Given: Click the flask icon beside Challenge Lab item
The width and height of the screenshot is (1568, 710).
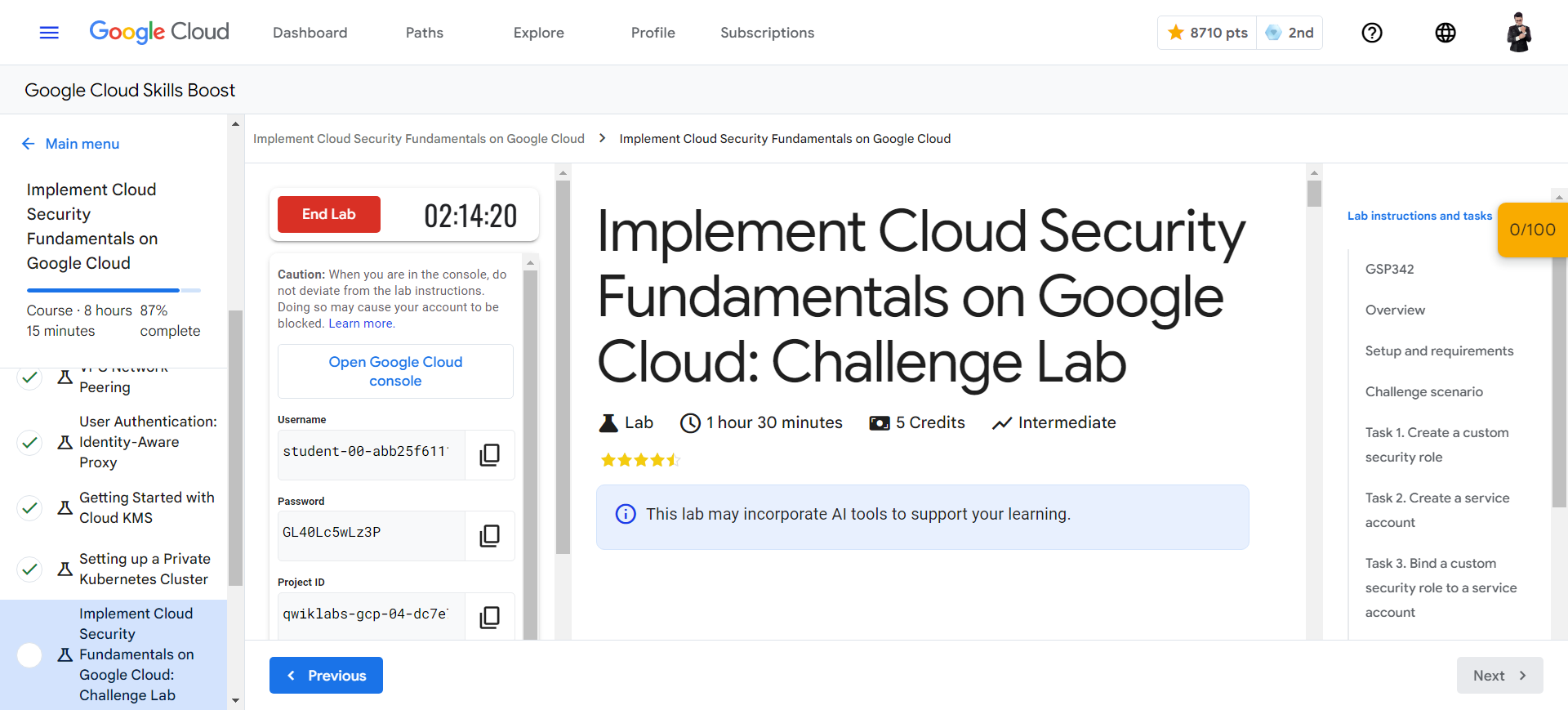Looking at the screenshot, I should (65, 654).
